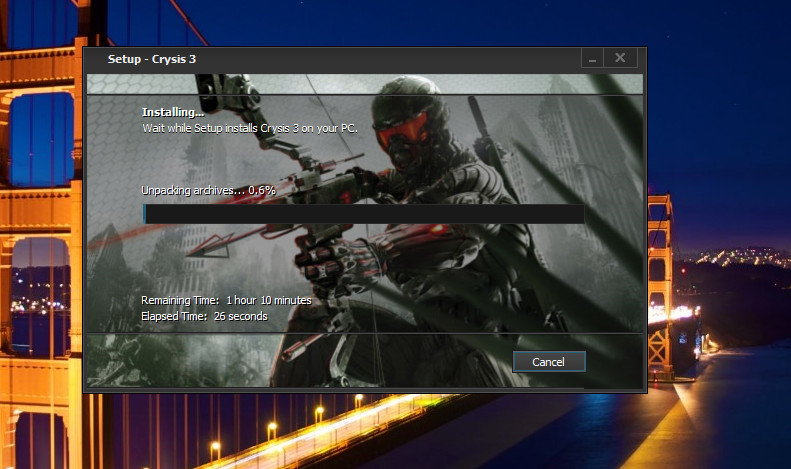Screen dimensions: 791x469
Task: Click the unpacking archives progress bar
Action: click(x=364, y=214)
